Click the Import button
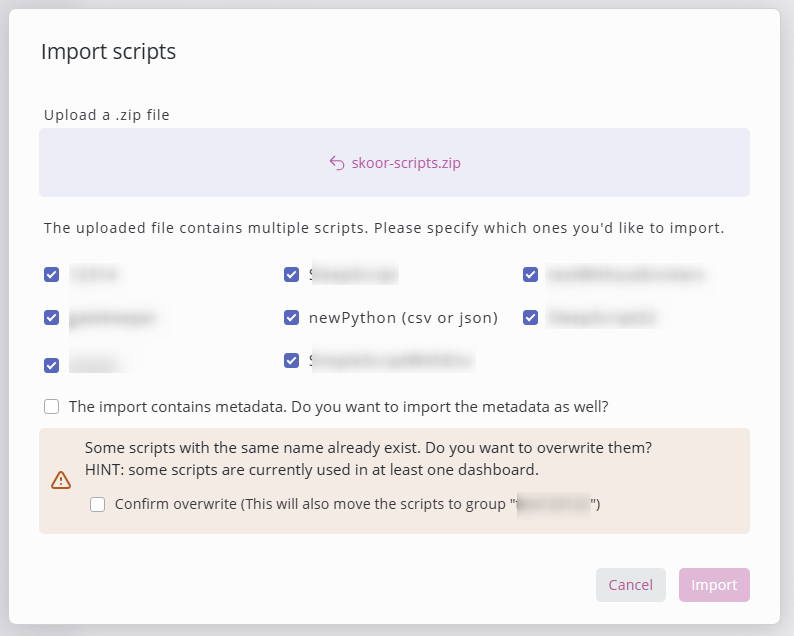 [714, 585]
